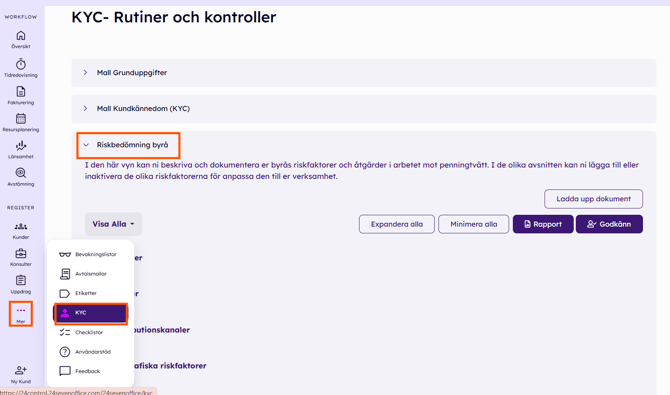The height and width of the screenshot is (395, 670).
Task: Go to Fakturering document icon
Action: pos(21,91)
